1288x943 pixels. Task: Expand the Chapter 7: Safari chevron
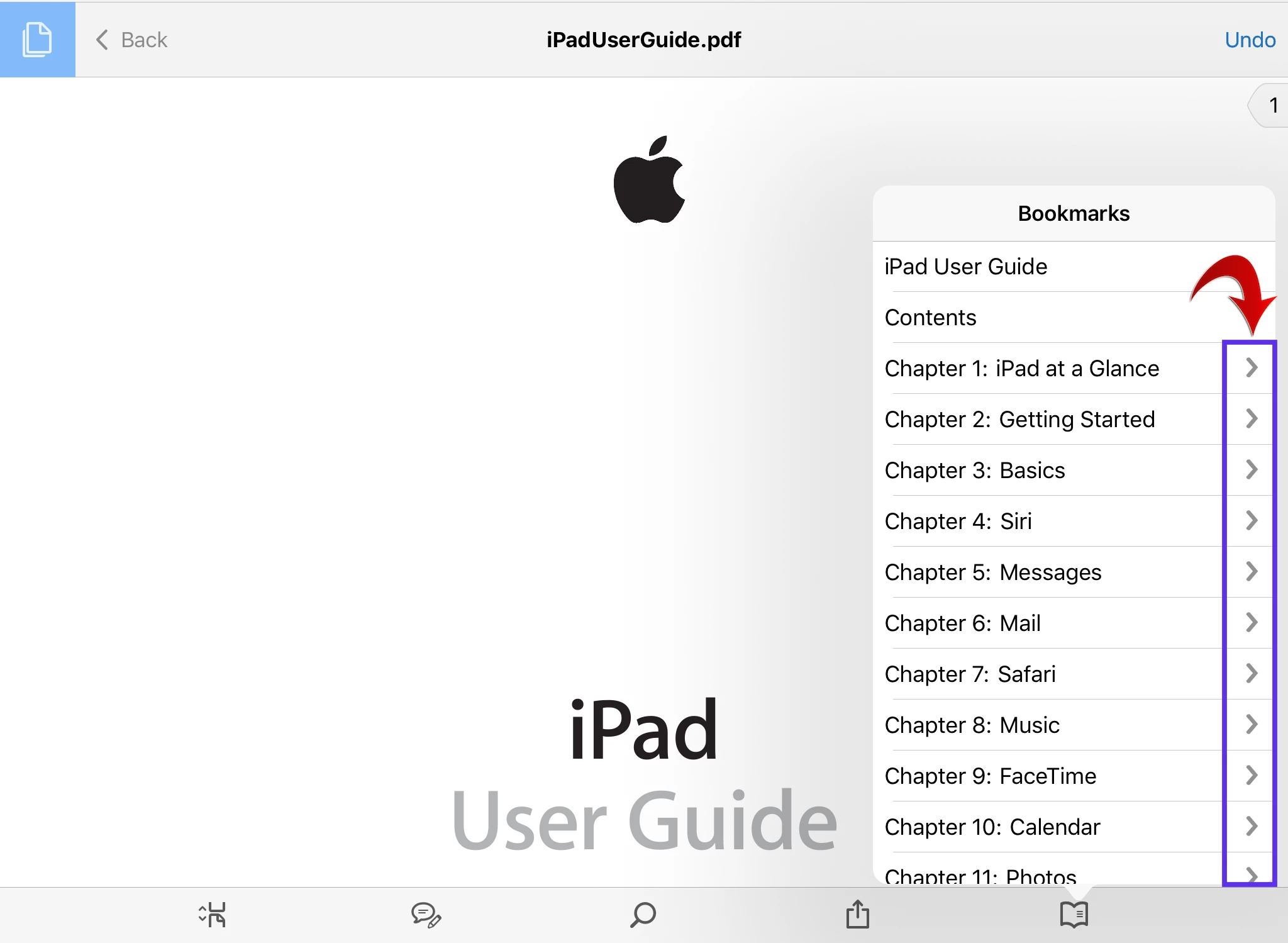point(1251,673)
